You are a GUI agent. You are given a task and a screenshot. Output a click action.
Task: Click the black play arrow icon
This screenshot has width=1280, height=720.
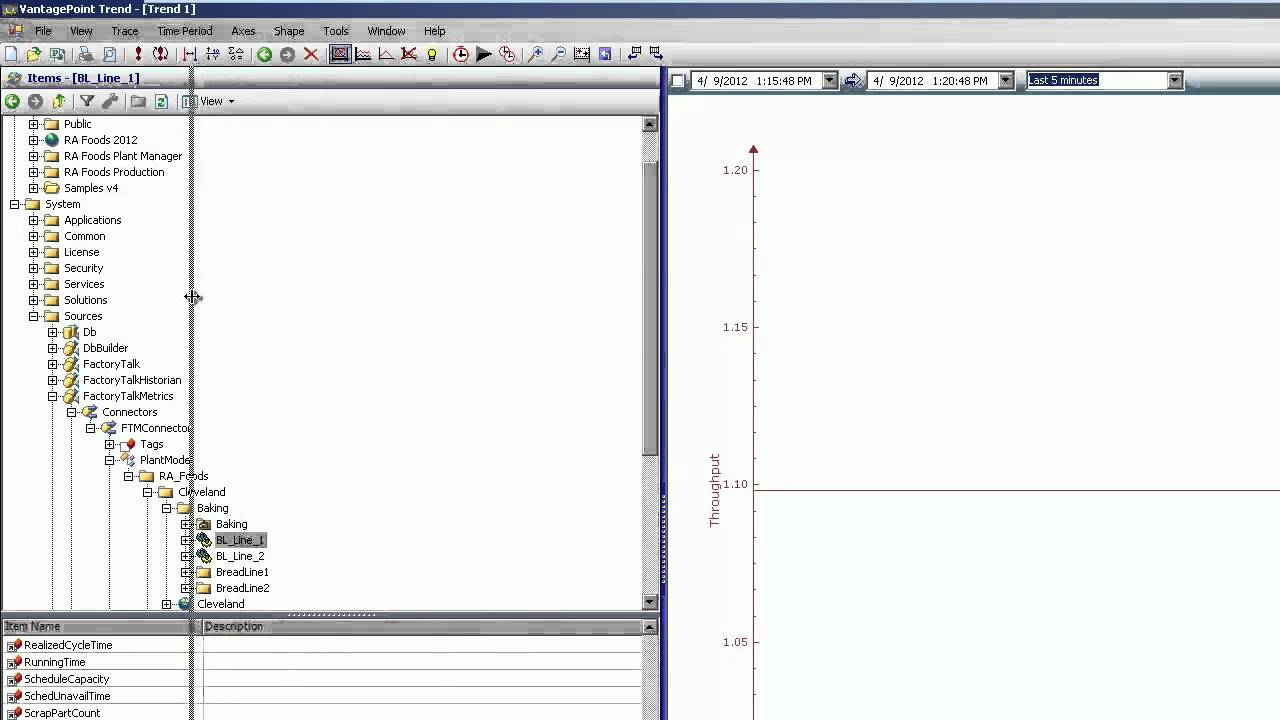click(x=484, y=54)
